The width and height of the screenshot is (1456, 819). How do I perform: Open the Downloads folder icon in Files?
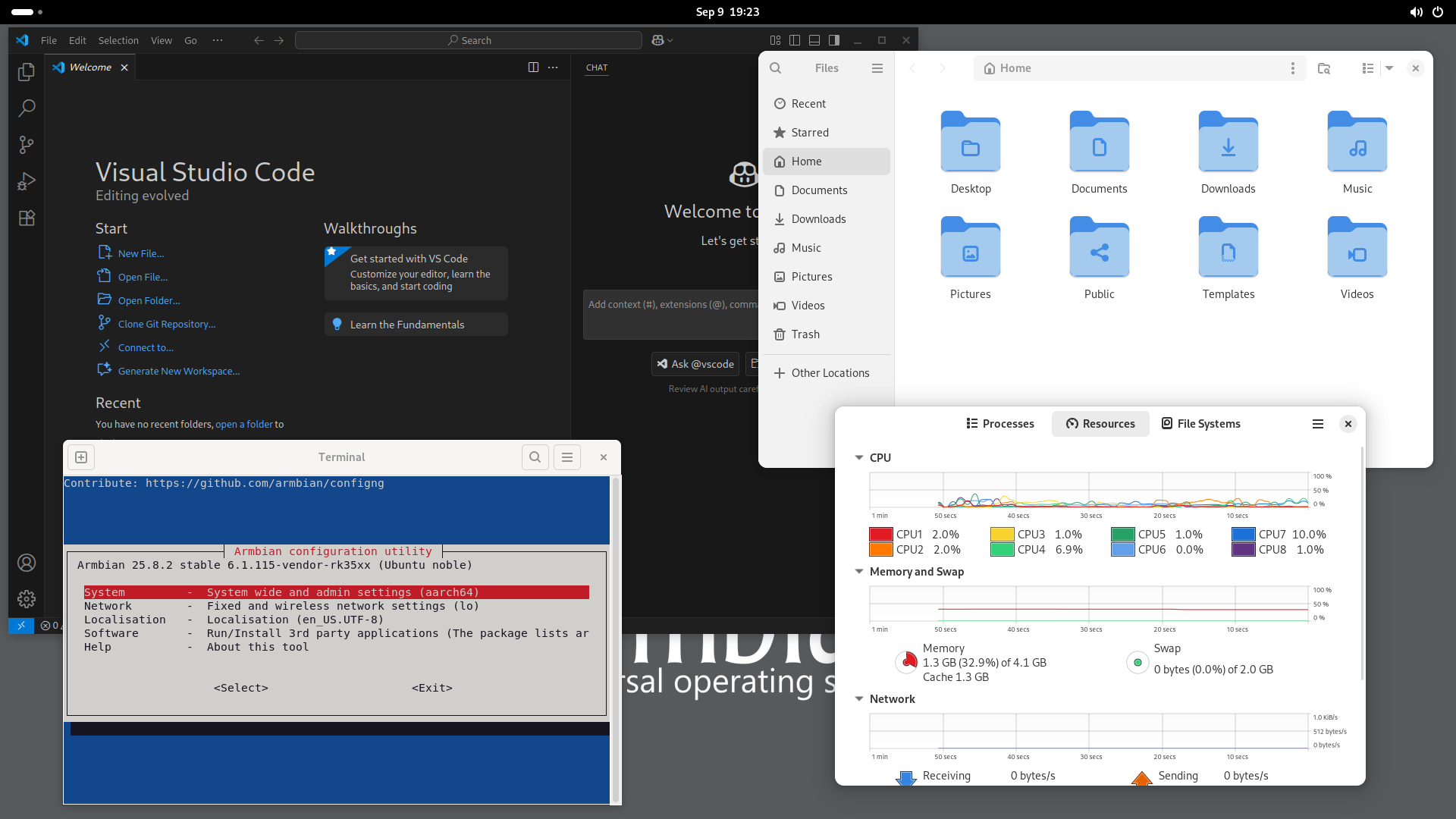click(x=1228, y=142)
